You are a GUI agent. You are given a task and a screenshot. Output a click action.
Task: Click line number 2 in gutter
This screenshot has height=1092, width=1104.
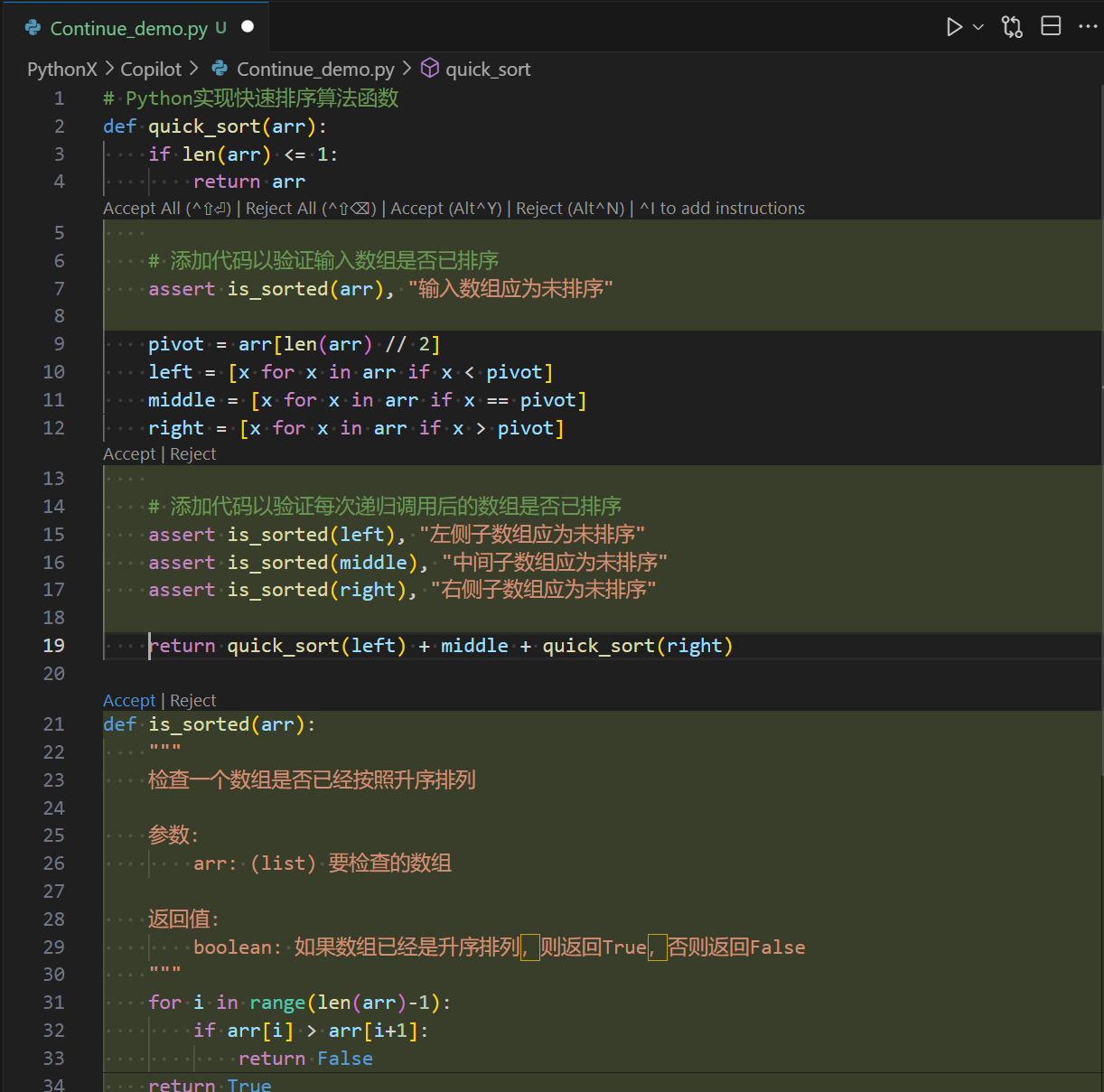coord(60,126)
